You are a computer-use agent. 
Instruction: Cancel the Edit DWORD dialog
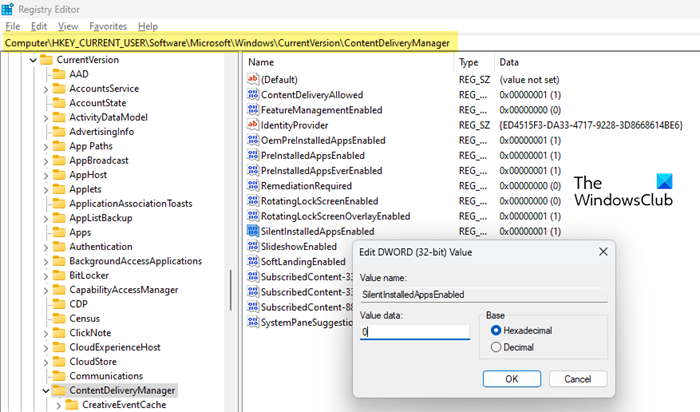[578, 379]
